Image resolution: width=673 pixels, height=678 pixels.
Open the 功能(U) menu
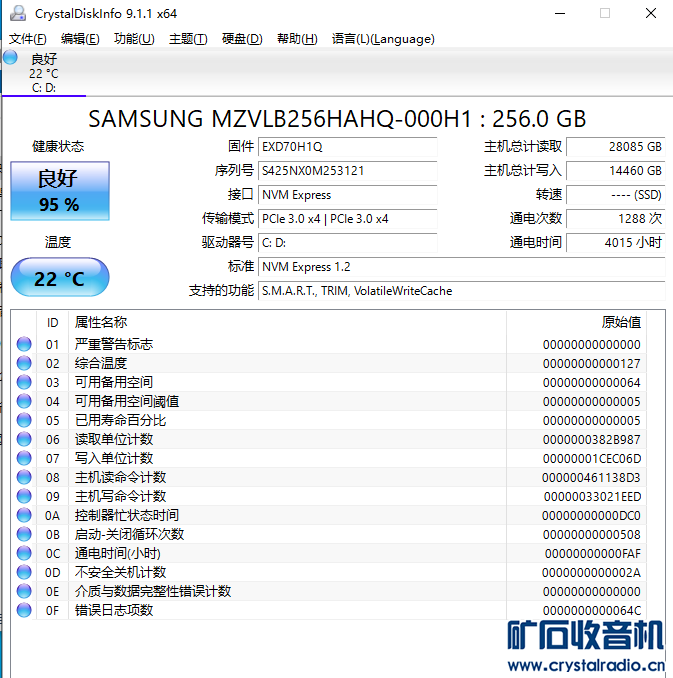tap(134, 39)
